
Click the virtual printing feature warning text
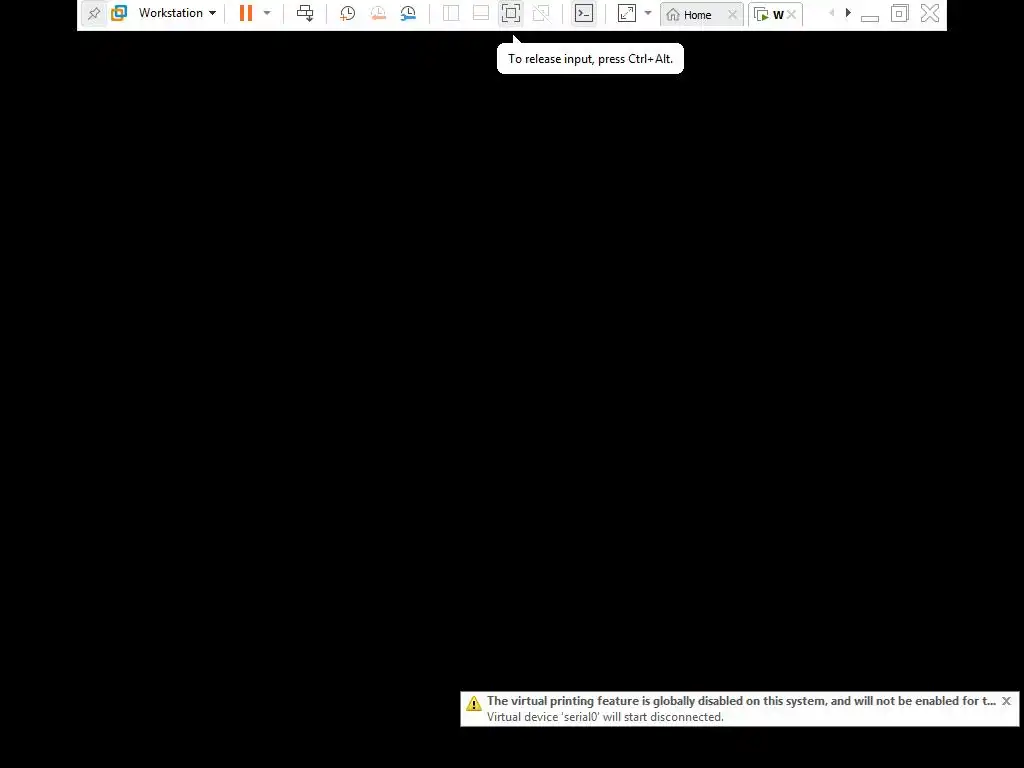point(741,701)
